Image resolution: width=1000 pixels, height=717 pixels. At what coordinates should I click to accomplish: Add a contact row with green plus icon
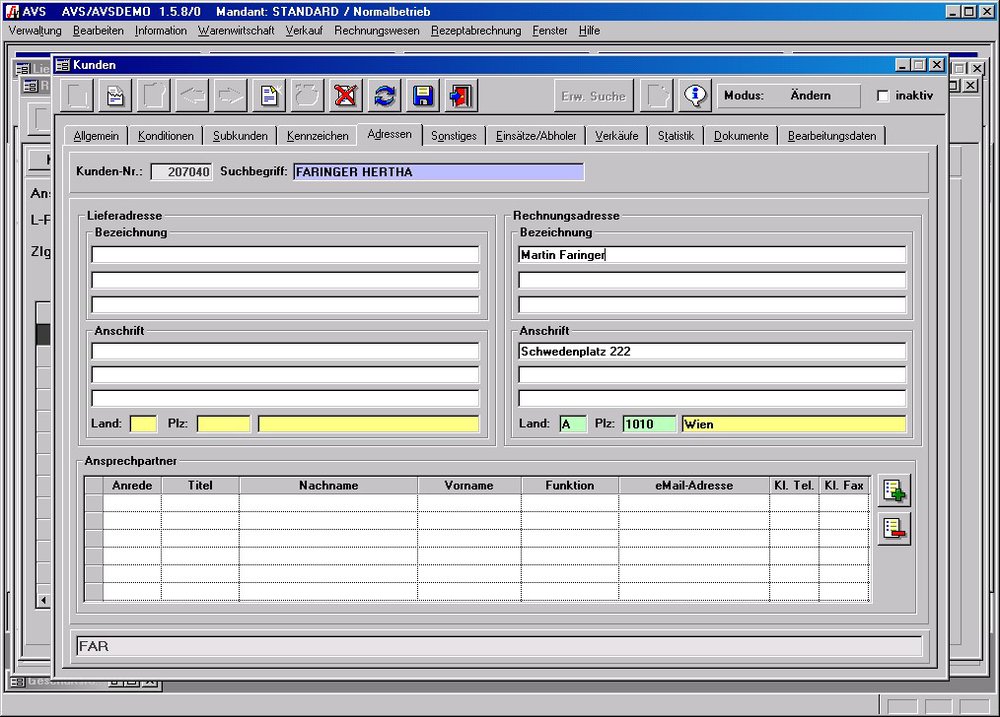pos(893,491)
